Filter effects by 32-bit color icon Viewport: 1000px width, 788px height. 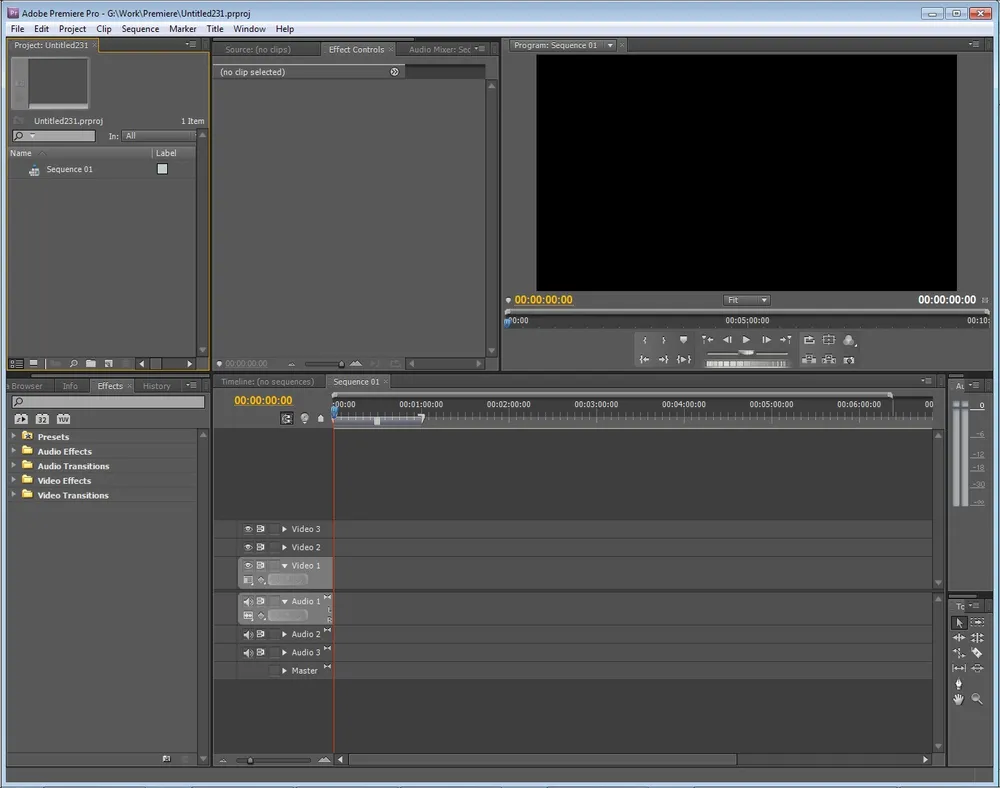[x=42, y=419]
